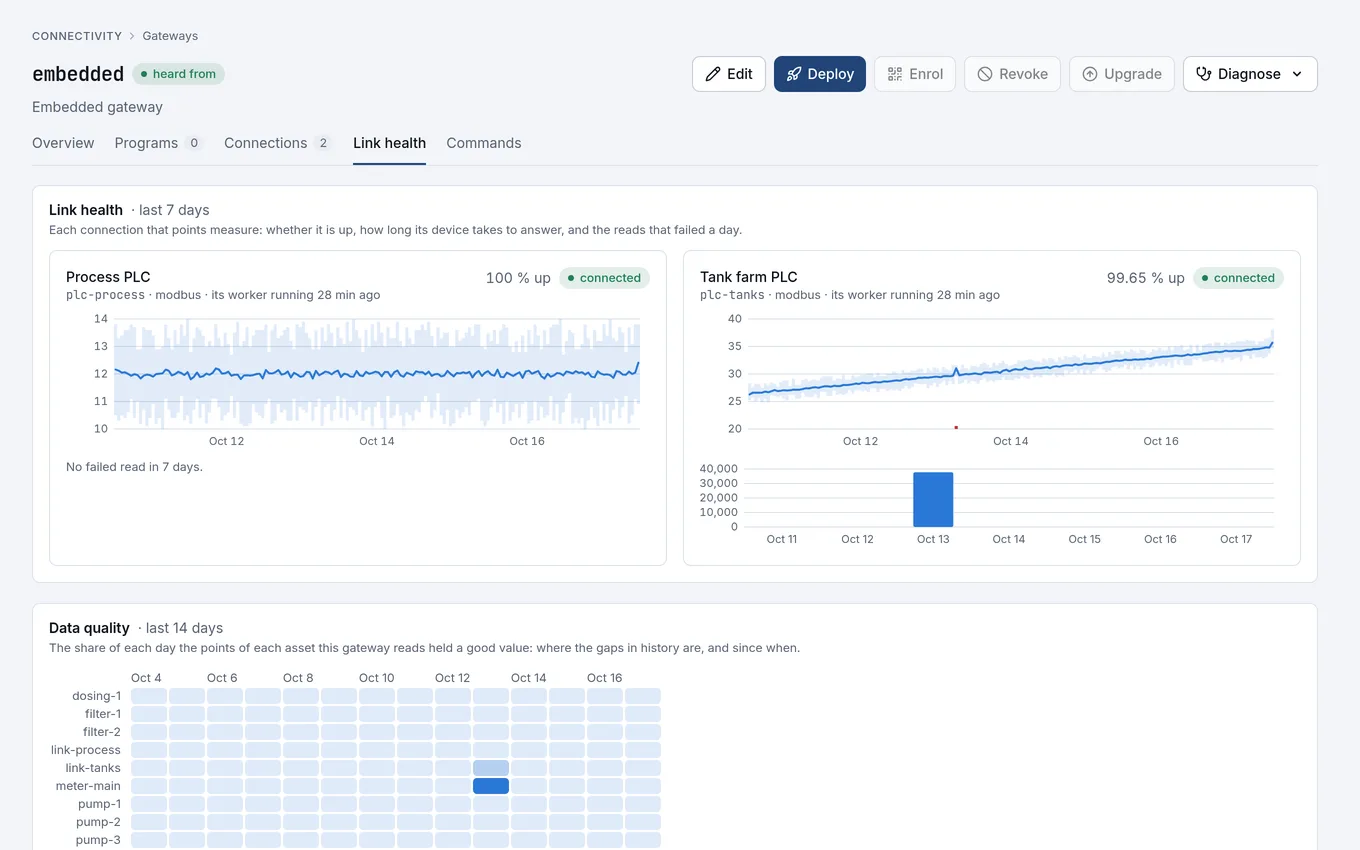Click the 'plc-tanks' identifier text
The width and height of the screenshot is (1360, 850).
point(732,295)
